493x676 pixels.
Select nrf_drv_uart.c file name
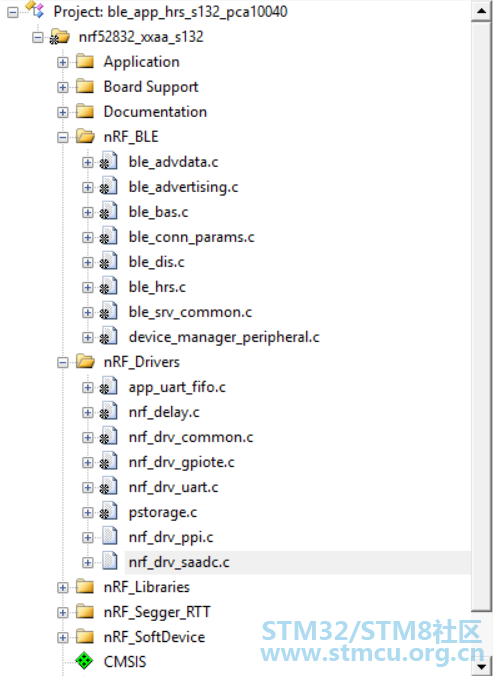[173, 487]
